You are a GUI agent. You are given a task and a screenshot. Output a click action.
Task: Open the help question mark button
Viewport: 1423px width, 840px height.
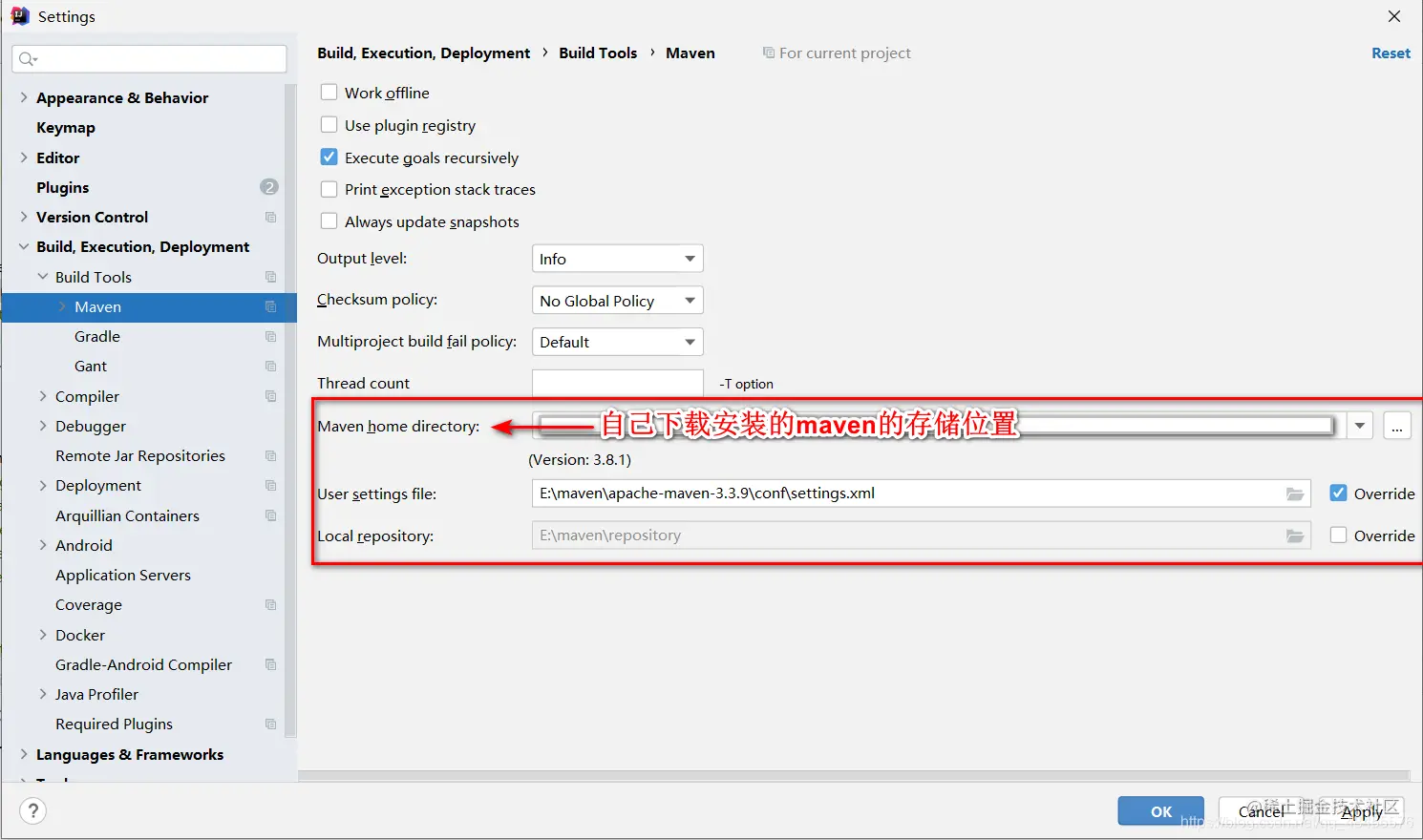click(x=33, y=811)
